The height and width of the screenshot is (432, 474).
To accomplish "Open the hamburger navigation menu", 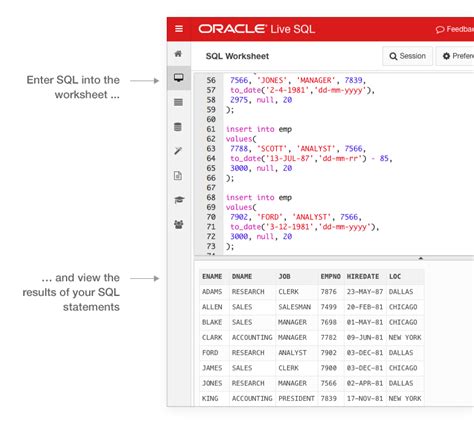I will [179, 29].
